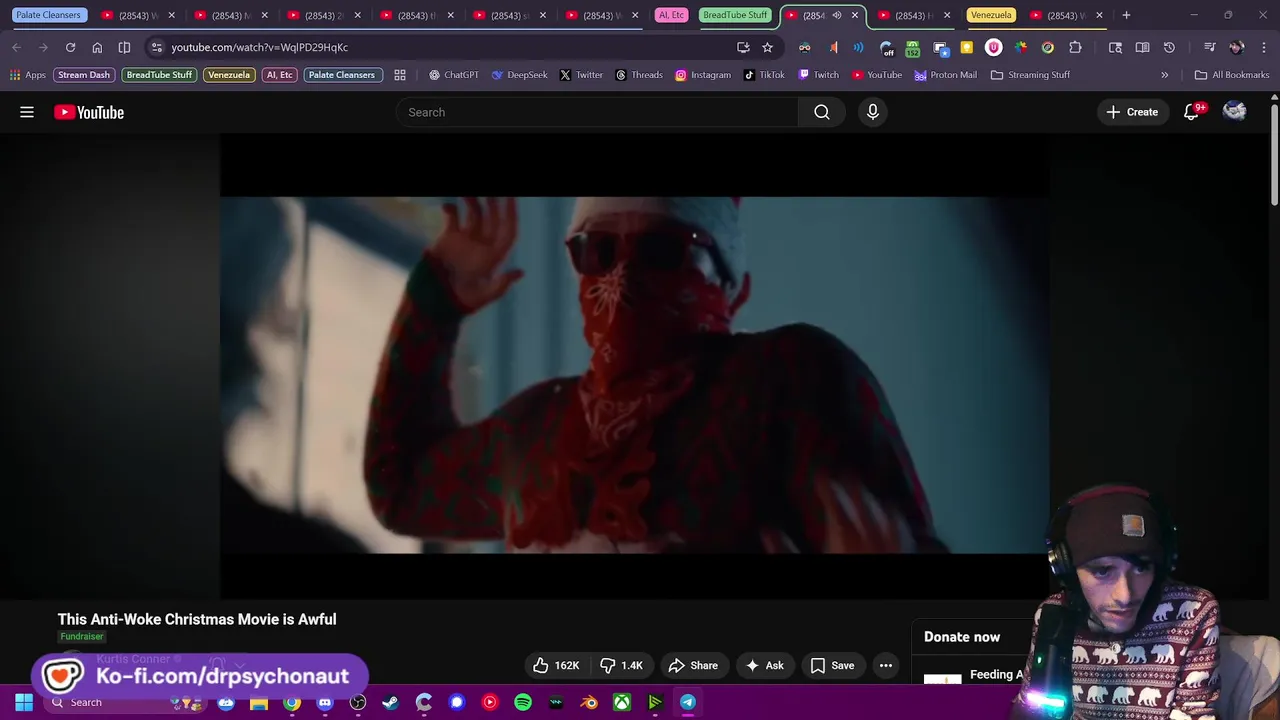
Task: Open All Bookmarks folder
Action: (x=1231, y=75)
